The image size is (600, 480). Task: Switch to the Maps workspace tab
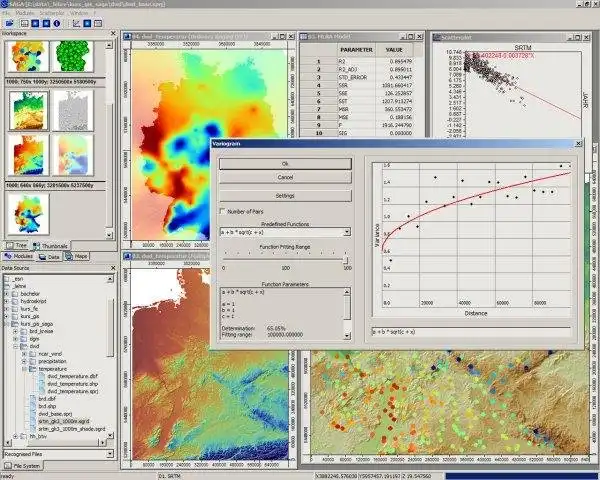77,256
